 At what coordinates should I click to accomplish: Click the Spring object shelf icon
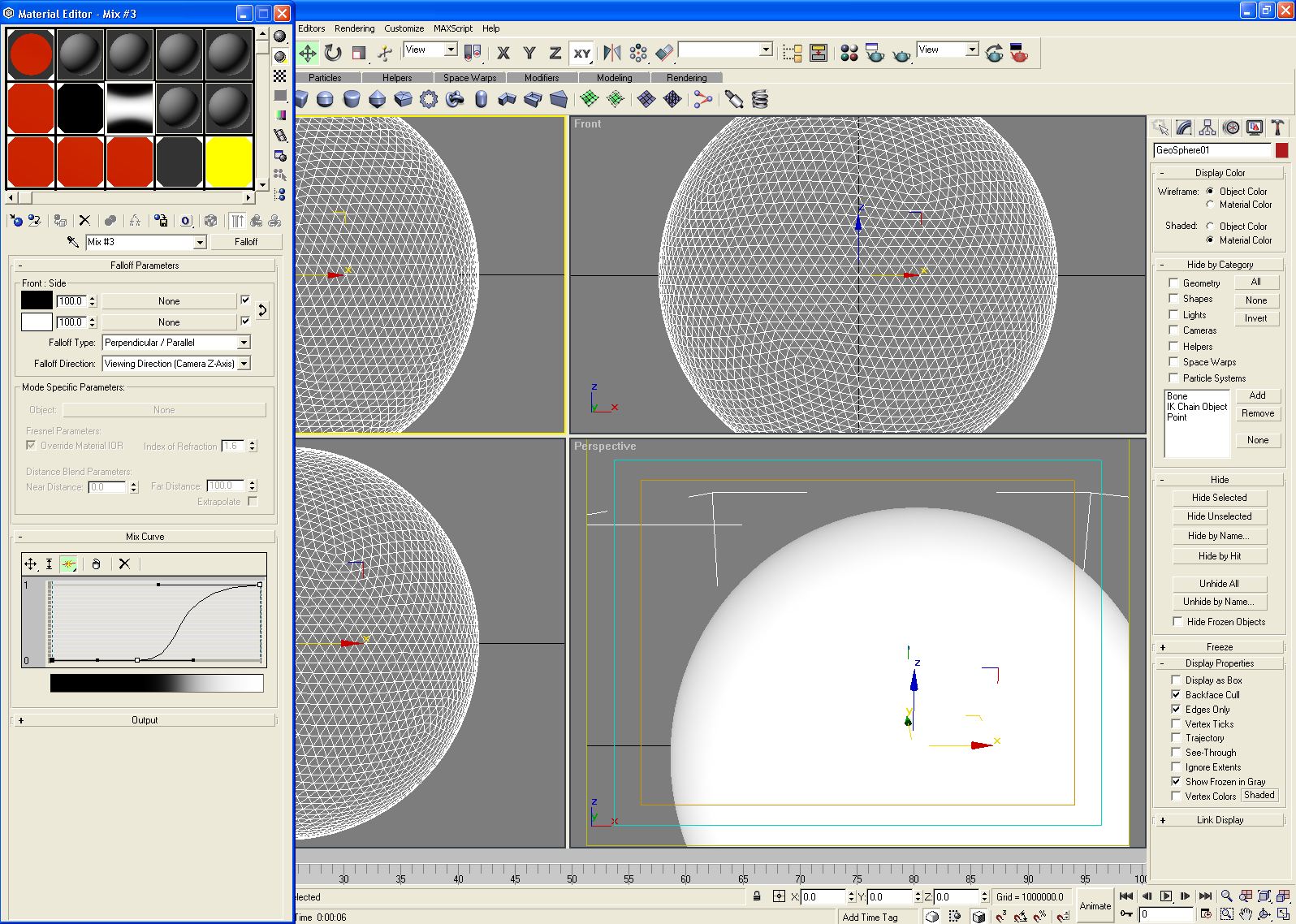(759, 99)
